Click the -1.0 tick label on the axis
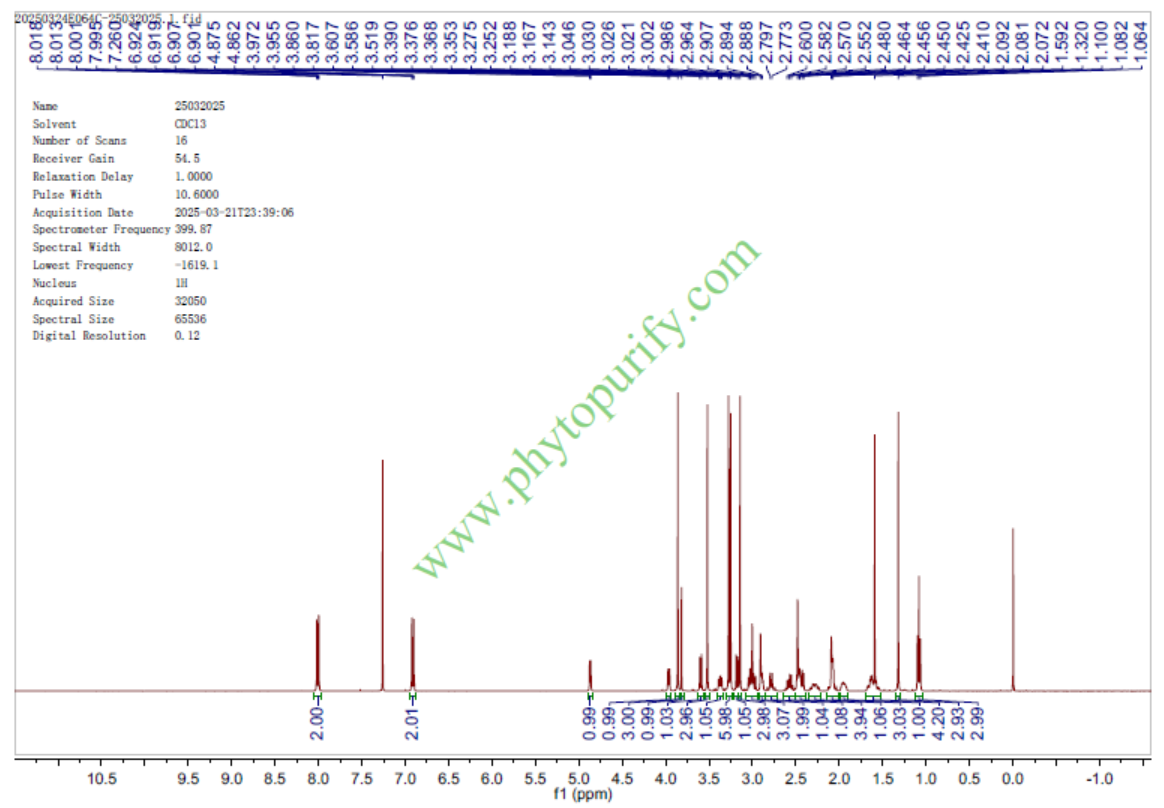 (1099, 779)
